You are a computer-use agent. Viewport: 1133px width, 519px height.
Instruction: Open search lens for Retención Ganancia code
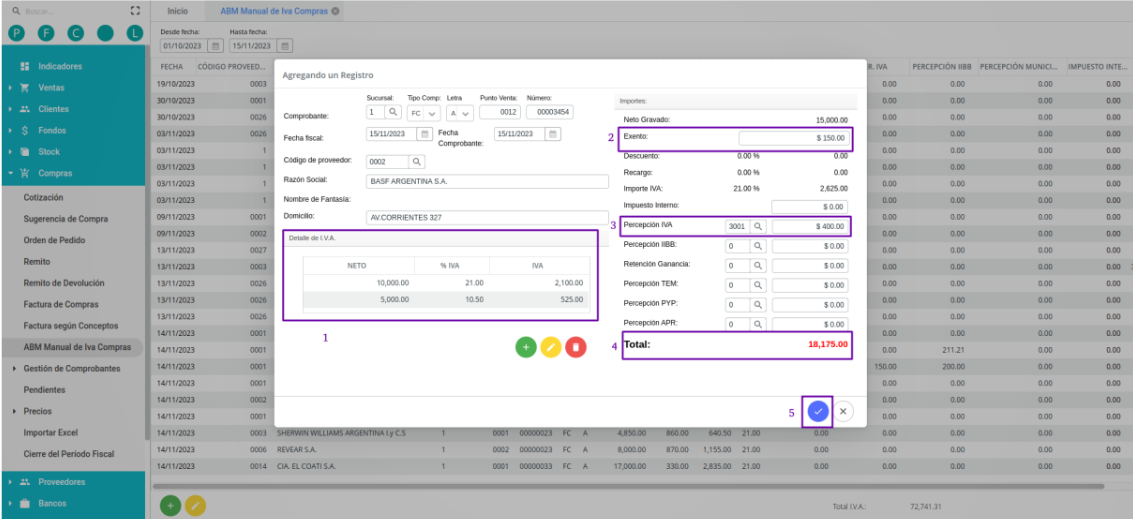pos(758,265)
